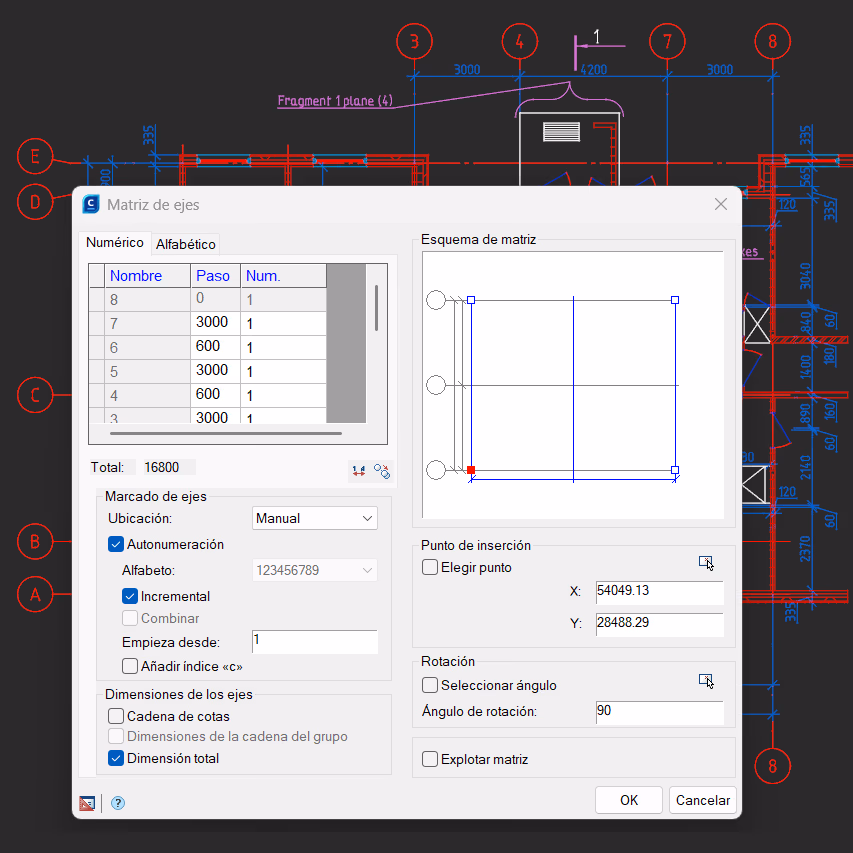The height and width of the screenshot is (853, 853).
Task: Toggle the Incremental checkbox
Action: (x=129, y=596)
